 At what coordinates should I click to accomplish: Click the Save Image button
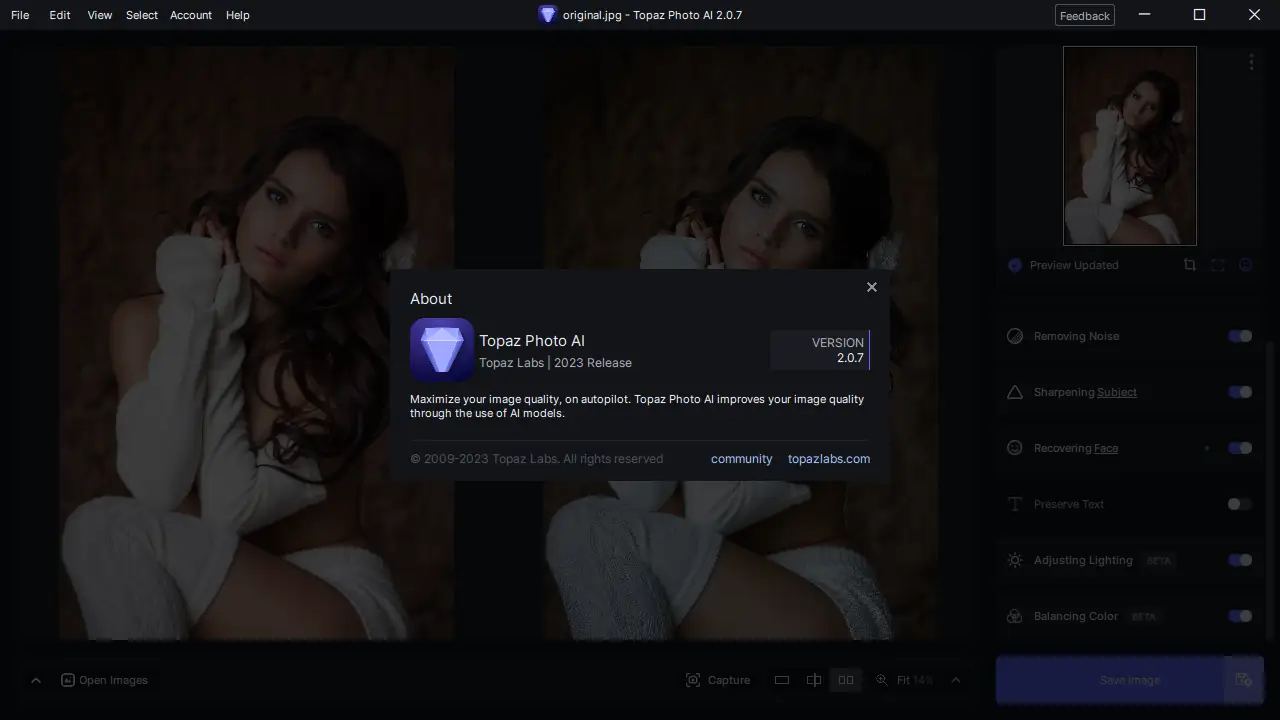point(1110,680)
